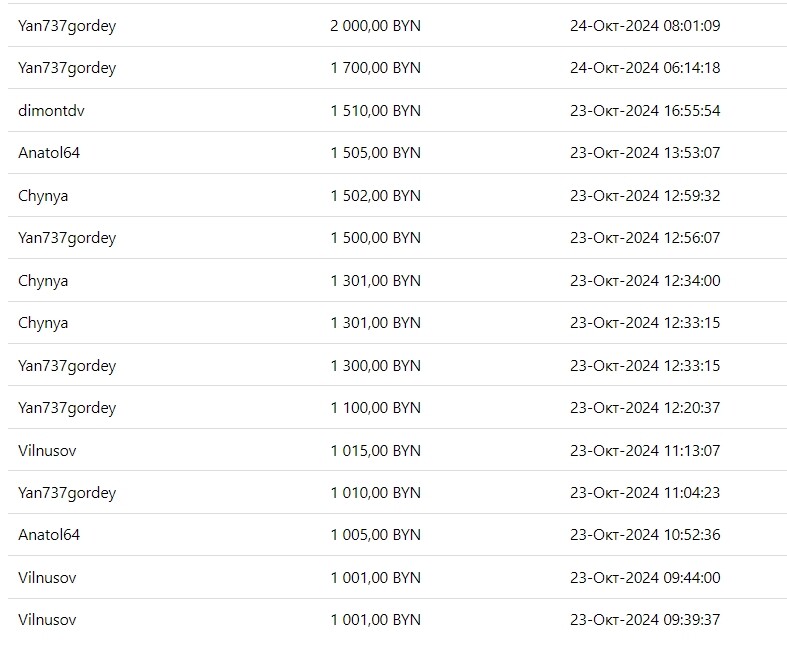Select the 1 300,00 BYN amount
This screenshot has height=651, width=787.
pos(375,365)
